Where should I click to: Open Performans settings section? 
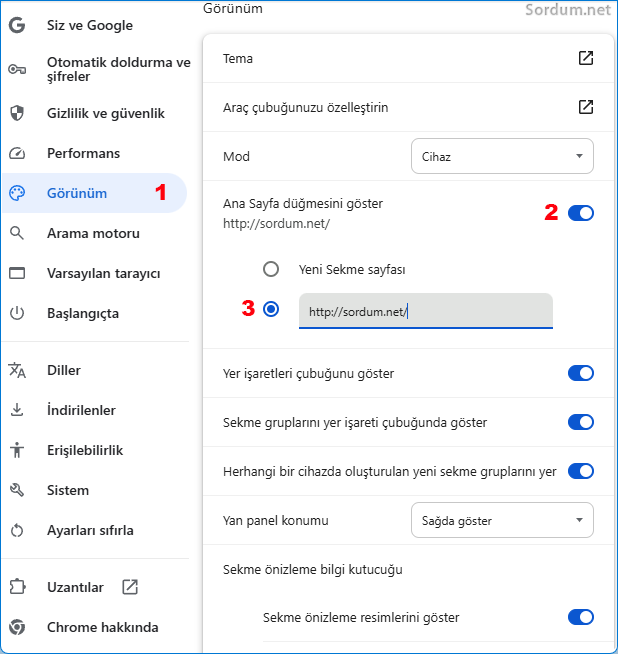point(95,153)
